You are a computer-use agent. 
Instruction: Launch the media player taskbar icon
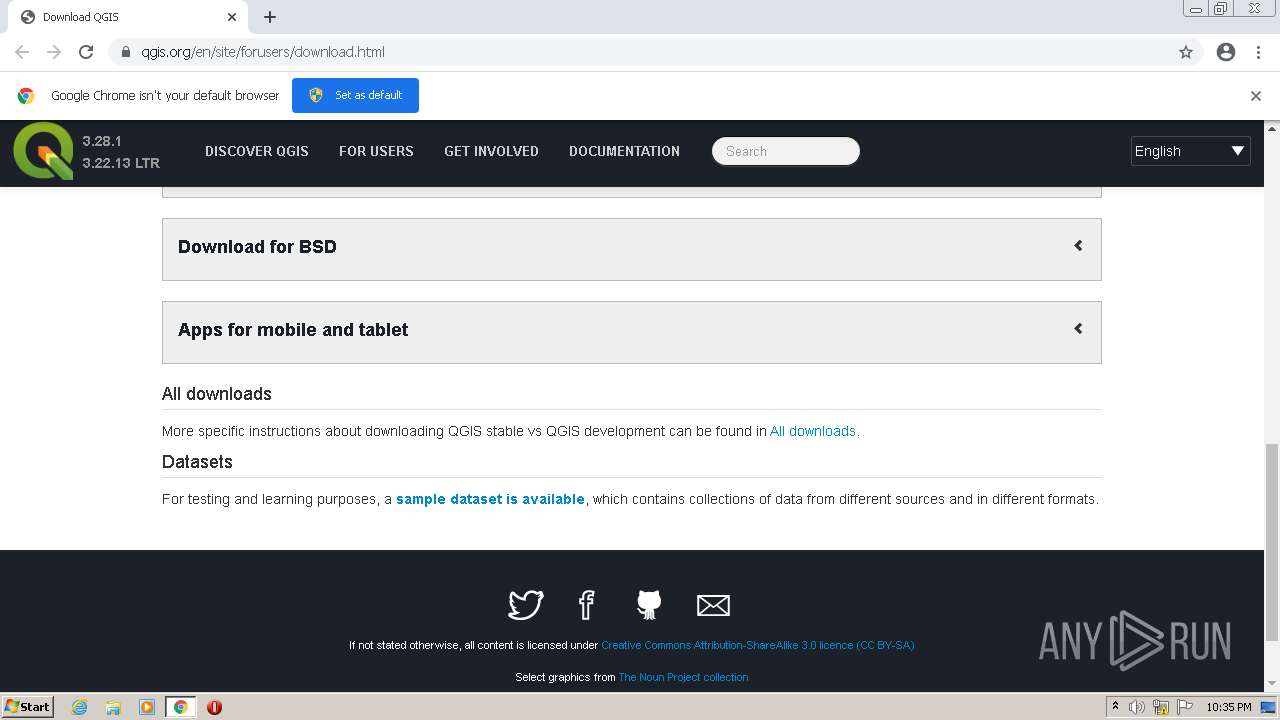(x=147, y=707)
